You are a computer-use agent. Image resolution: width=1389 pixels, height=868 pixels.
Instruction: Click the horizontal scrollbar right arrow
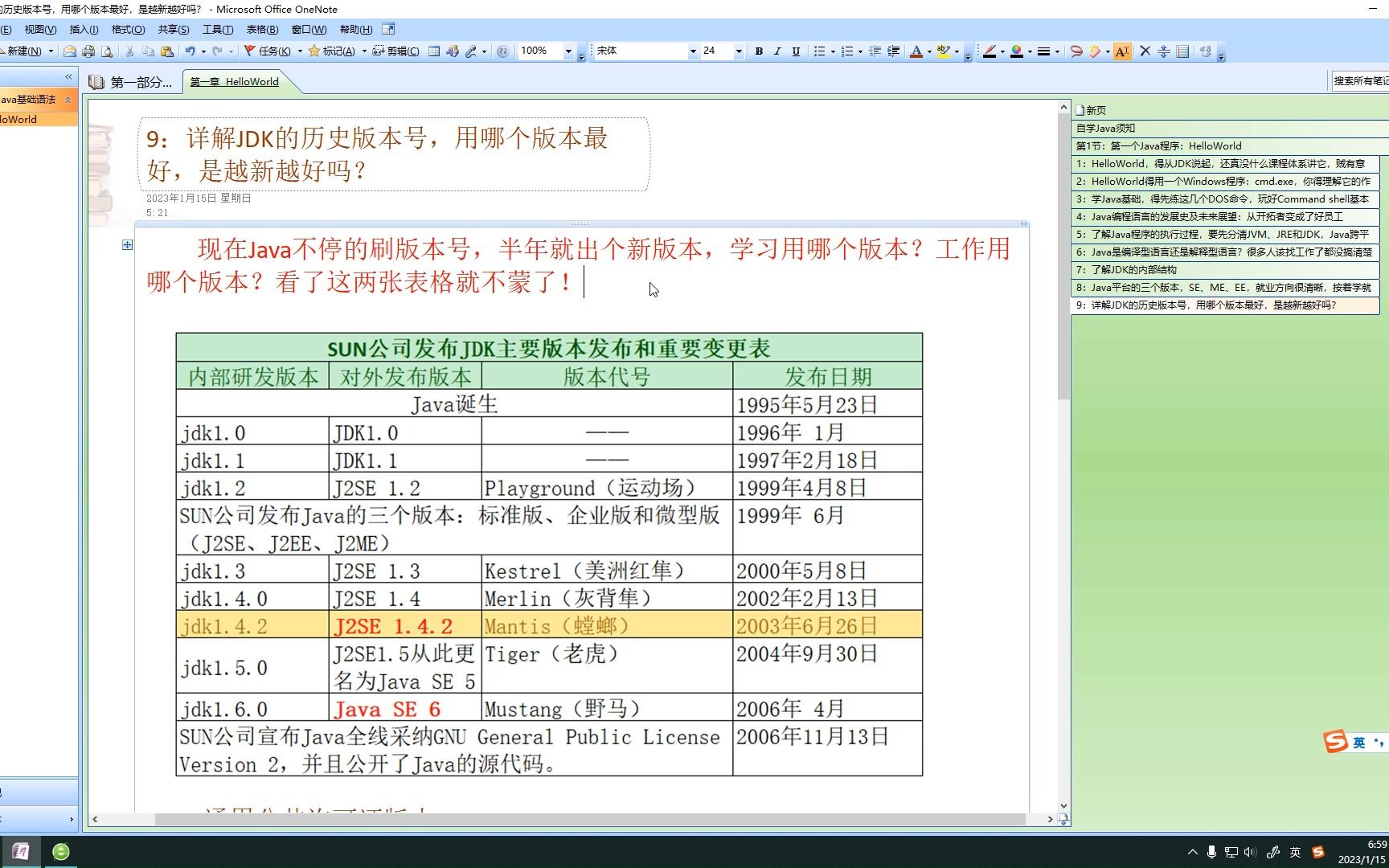pyautogui.click(x=1050, y=820)
